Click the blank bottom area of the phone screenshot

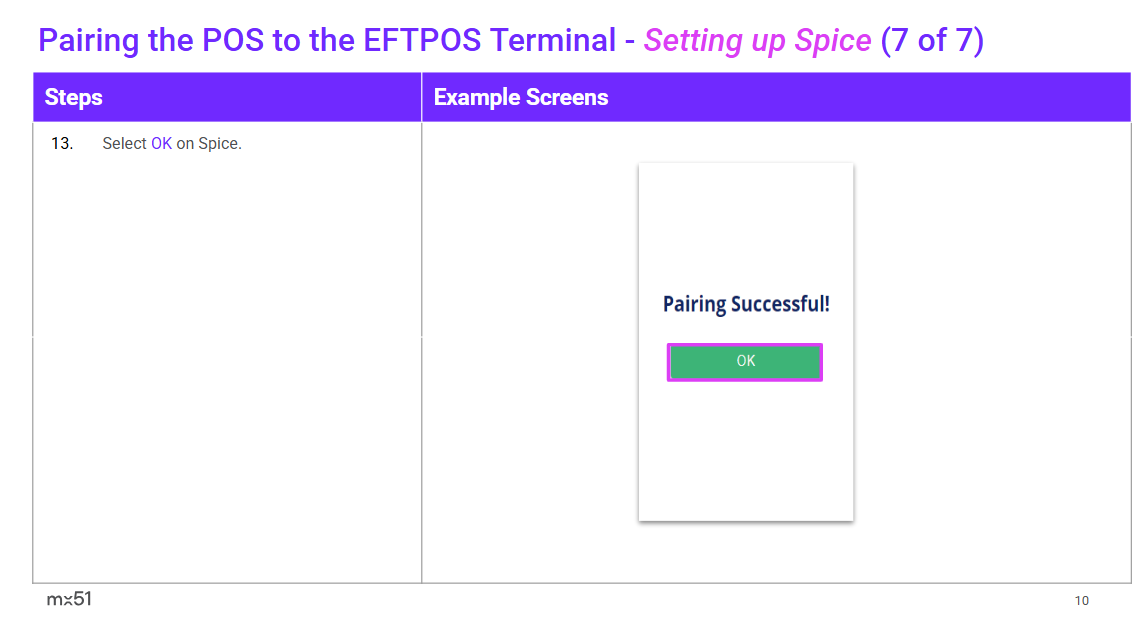[746, 460]
